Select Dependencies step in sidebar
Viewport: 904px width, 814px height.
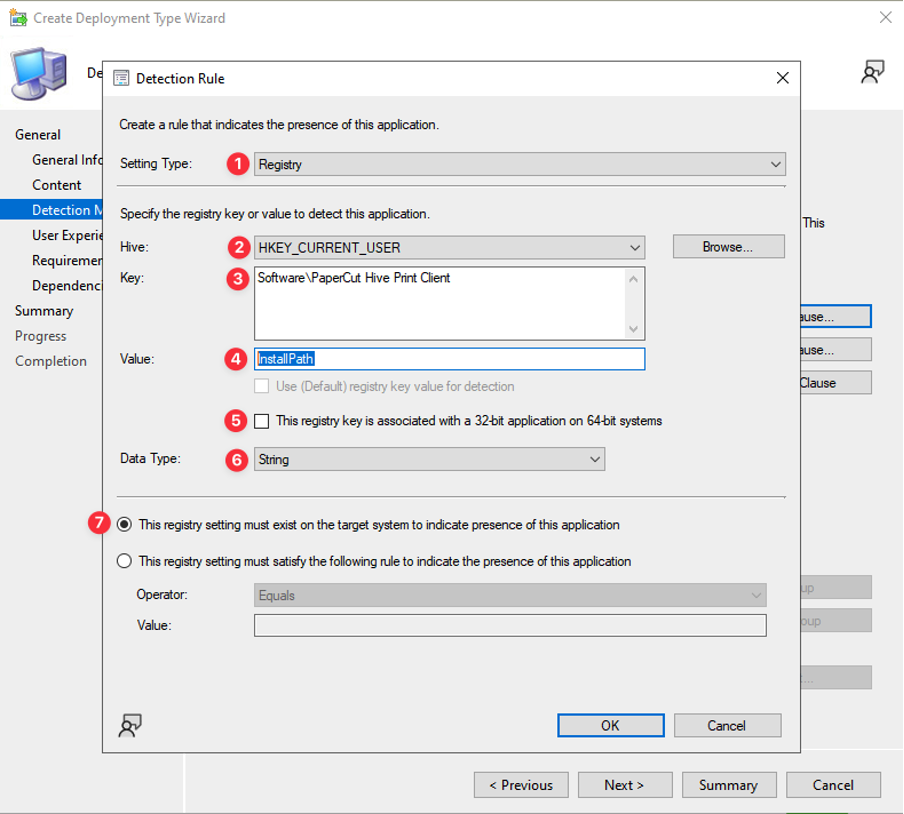click(67, 285)
